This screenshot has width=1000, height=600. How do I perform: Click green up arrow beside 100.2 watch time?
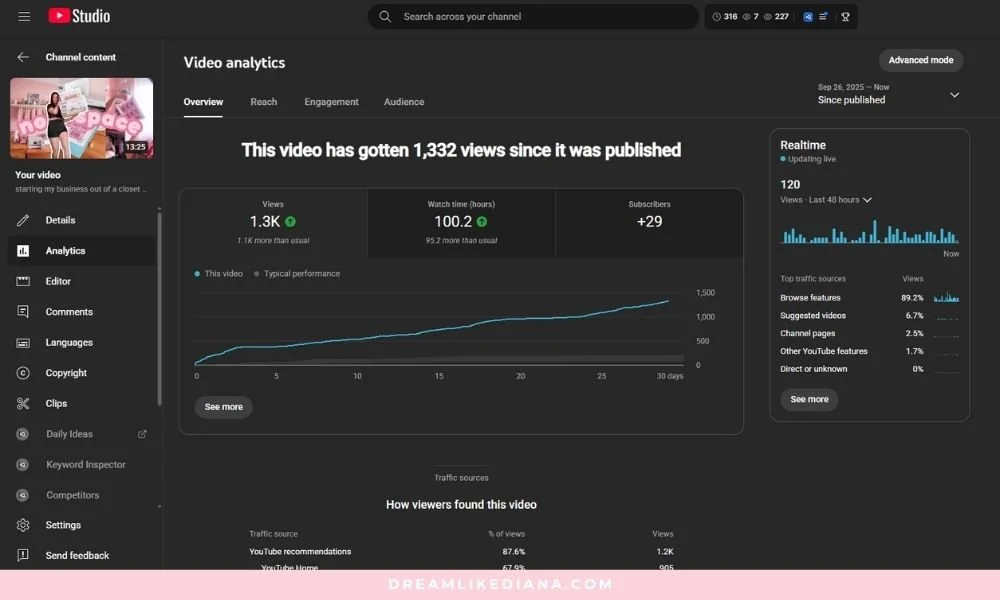tap(482, 222)
